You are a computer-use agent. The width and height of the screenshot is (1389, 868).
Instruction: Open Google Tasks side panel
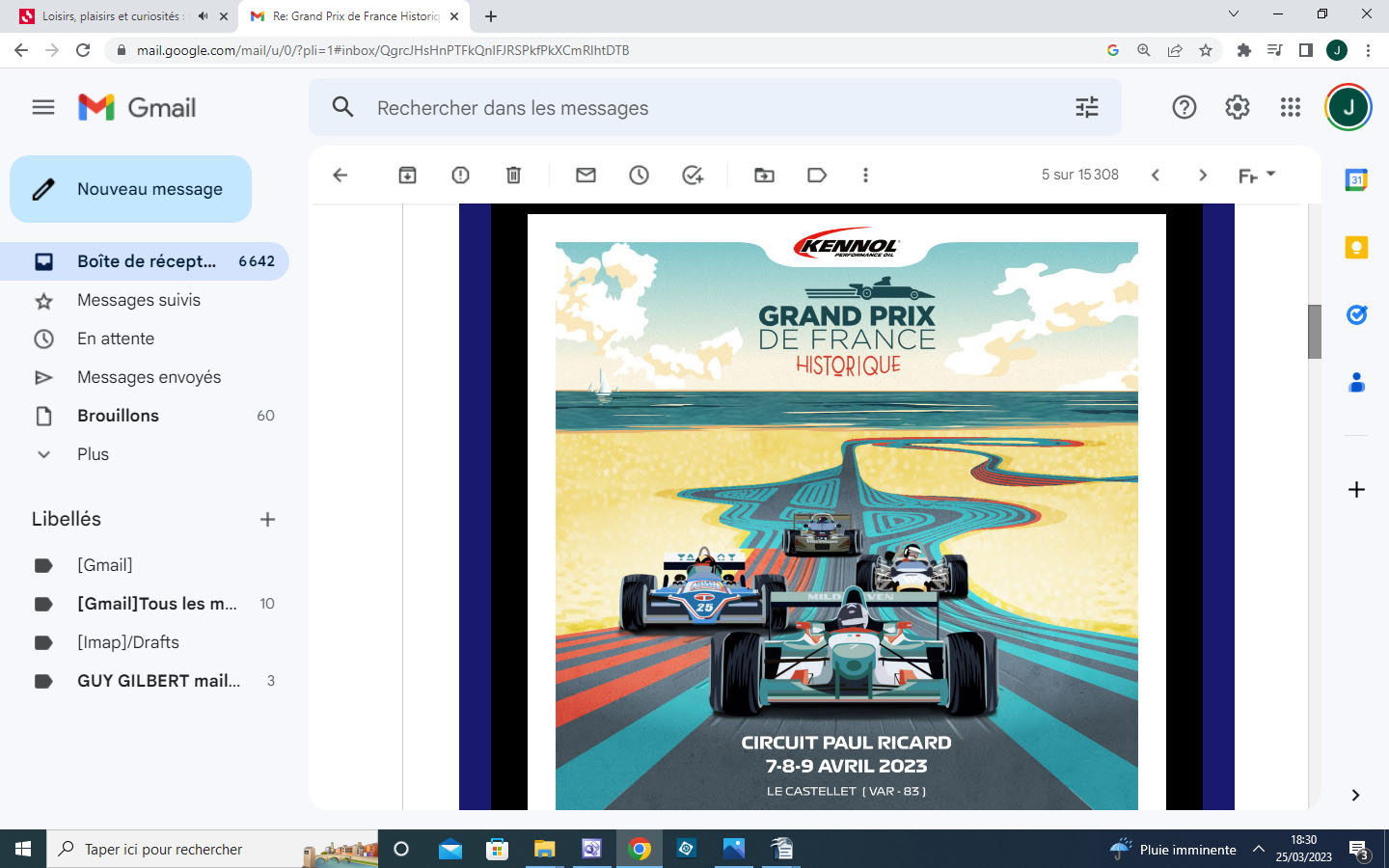pyautogui.click(x=1356, y=315)
